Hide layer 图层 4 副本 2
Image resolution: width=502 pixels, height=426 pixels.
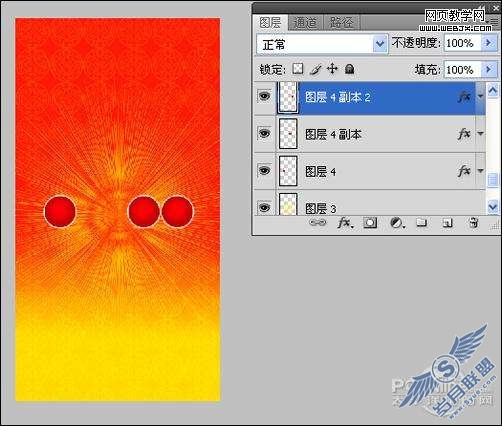coord(264,97)
